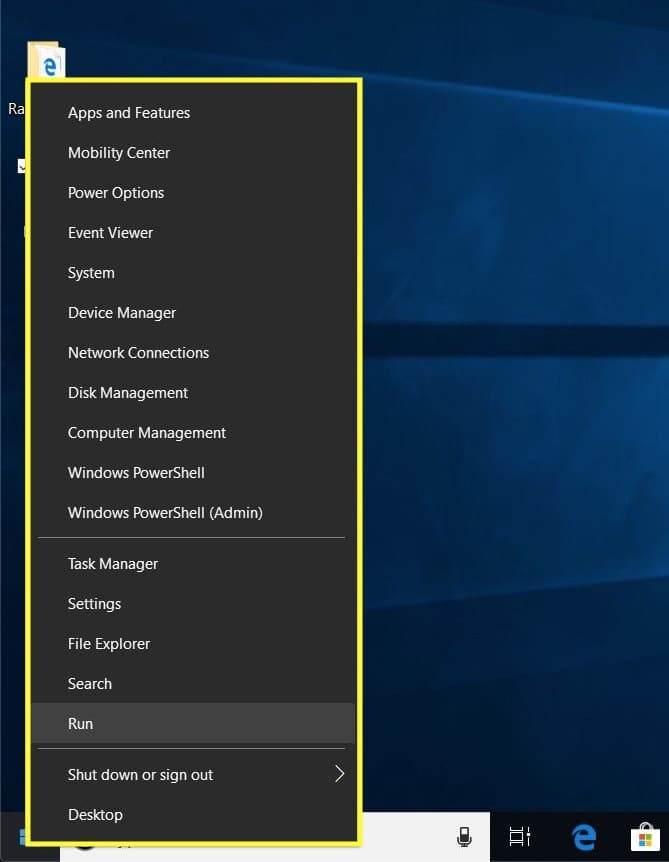Open Microsoft Store from the taskbar
This screenshot has width=669, height=862.
click(645, 837)
